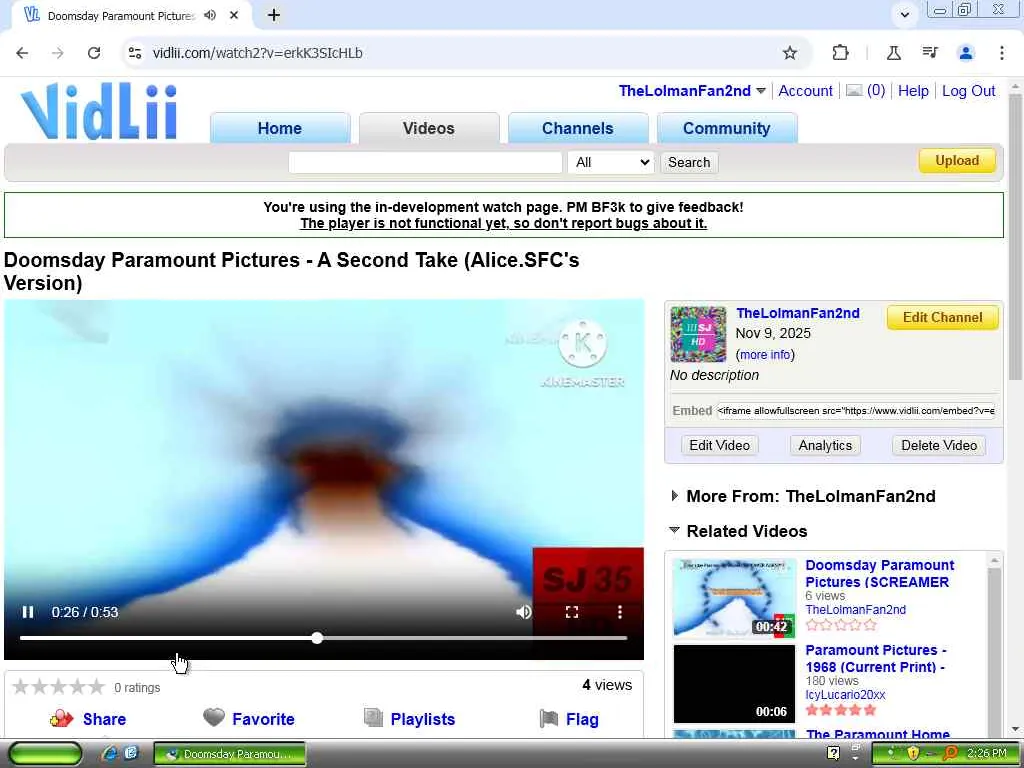Image resolution: width=1024 pixels, height=768 pixels.
Task: Click the green Start button
Action: pyautogui.click(x=44, y=754)
